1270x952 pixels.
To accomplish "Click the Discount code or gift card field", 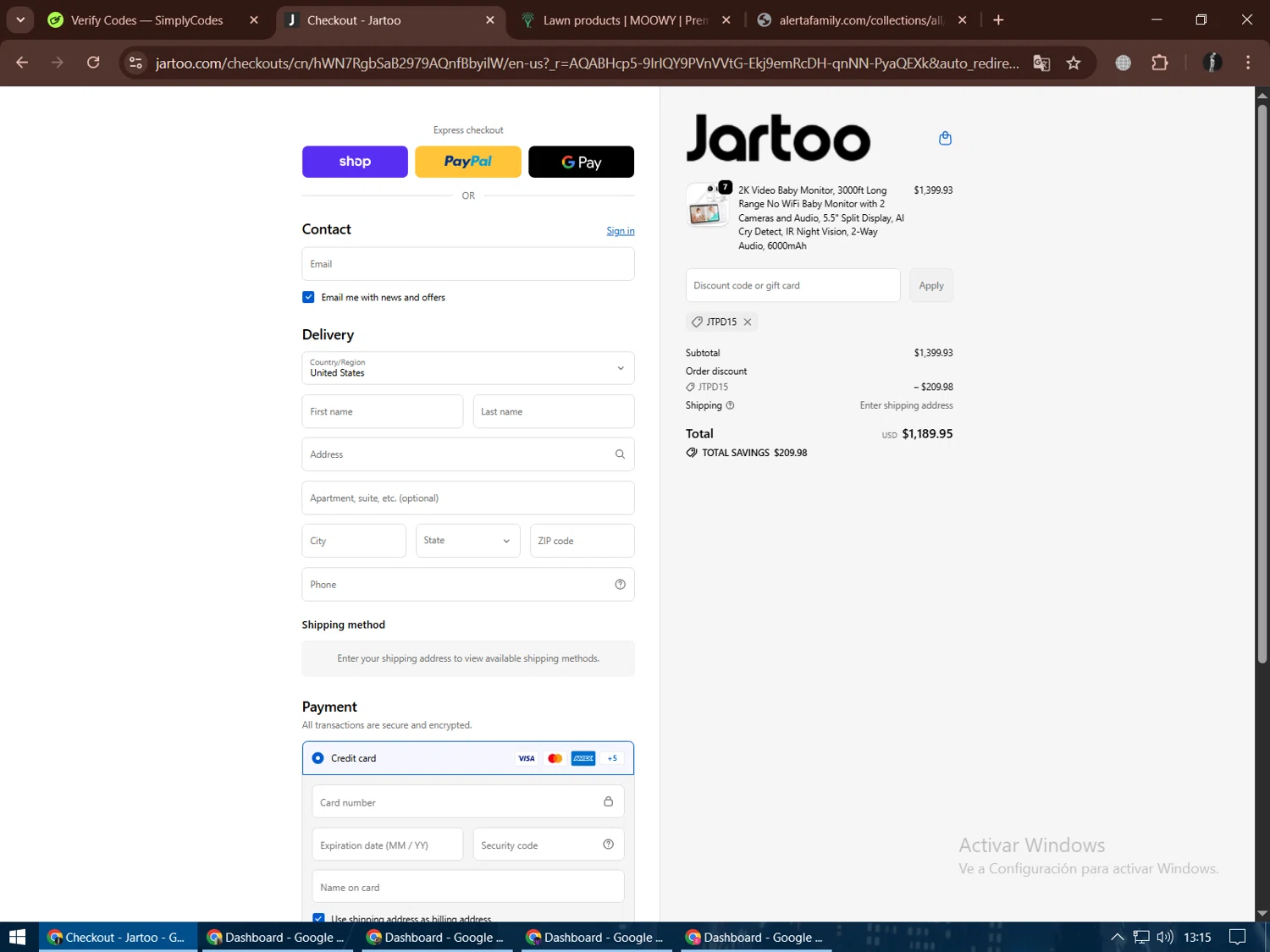I will 792,285.
